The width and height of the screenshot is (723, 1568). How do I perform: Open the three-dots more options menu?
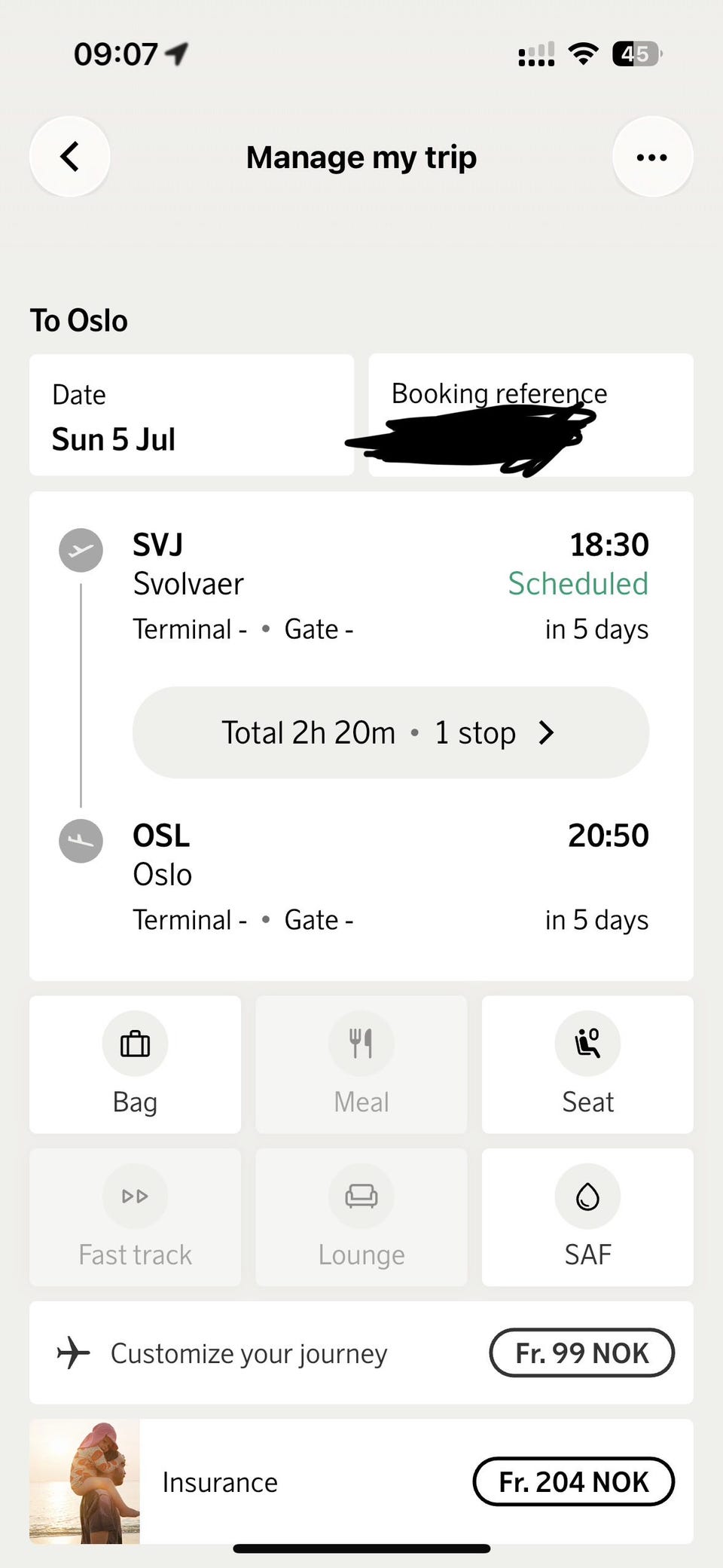pyautogui.click(x=652, y=157)
